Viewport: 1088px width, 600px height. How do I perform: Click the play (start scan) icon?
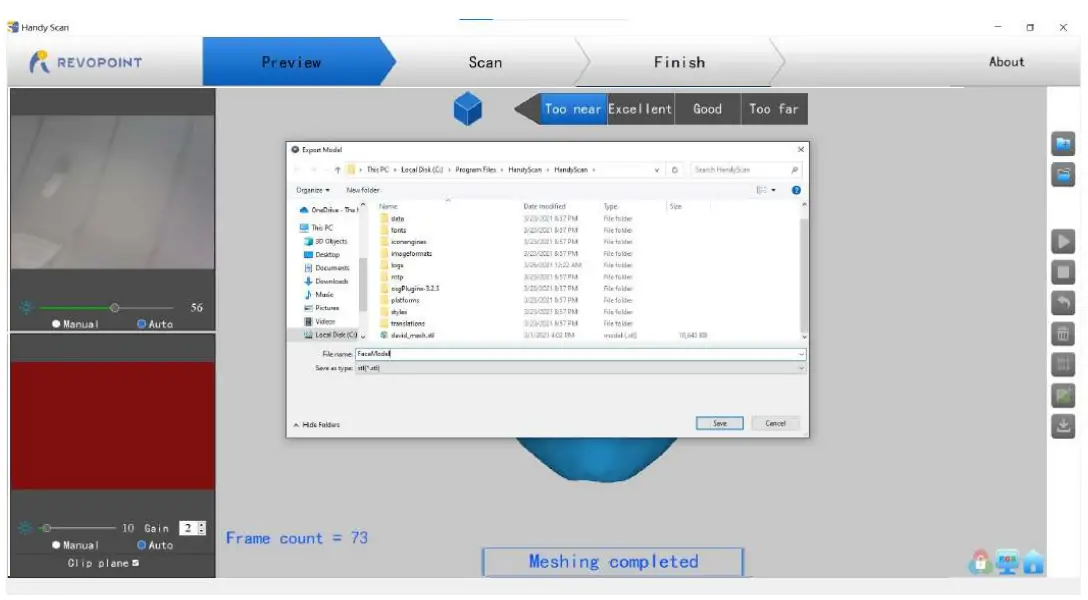click(x=1062, y=241)
